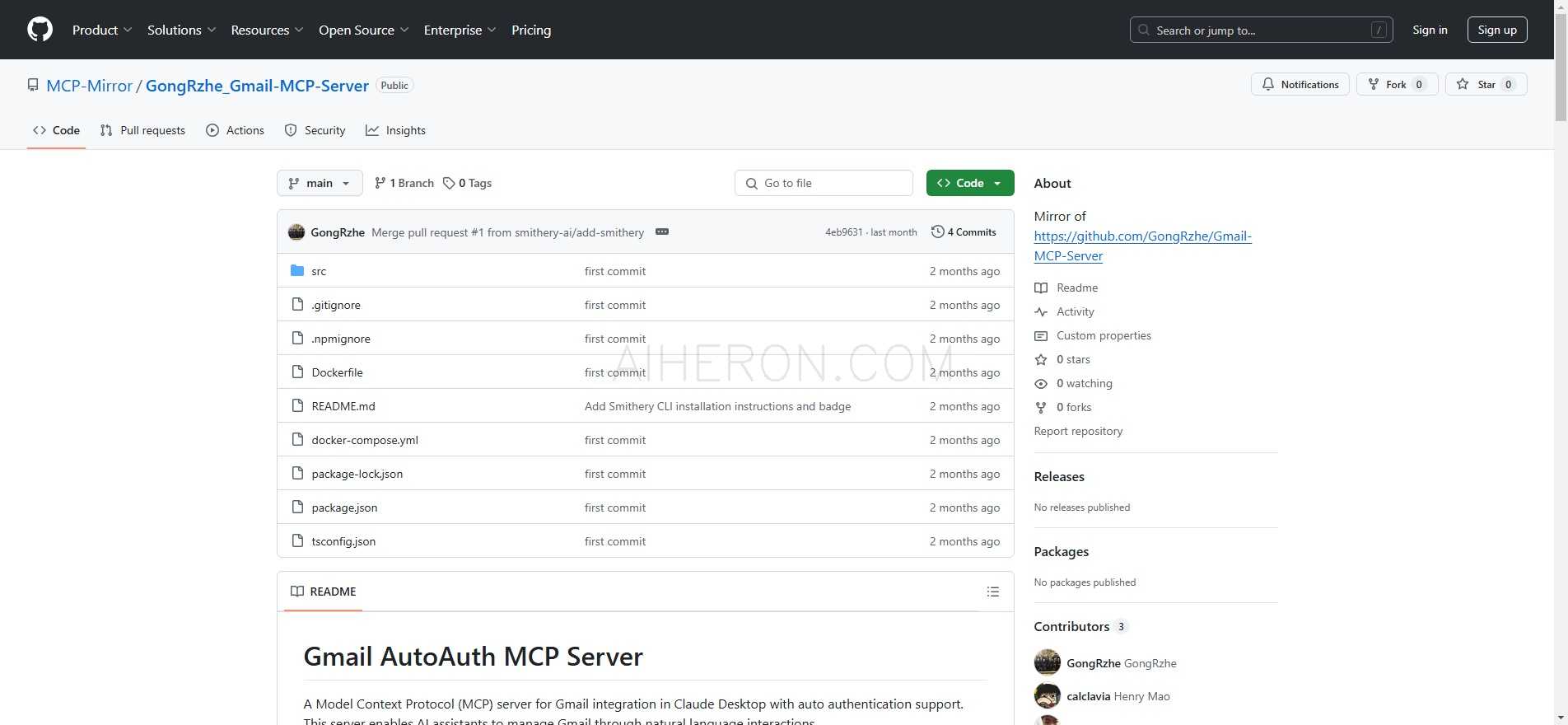Focus the Go to file field
This screenshot has height=725, width=1568.
824,183
